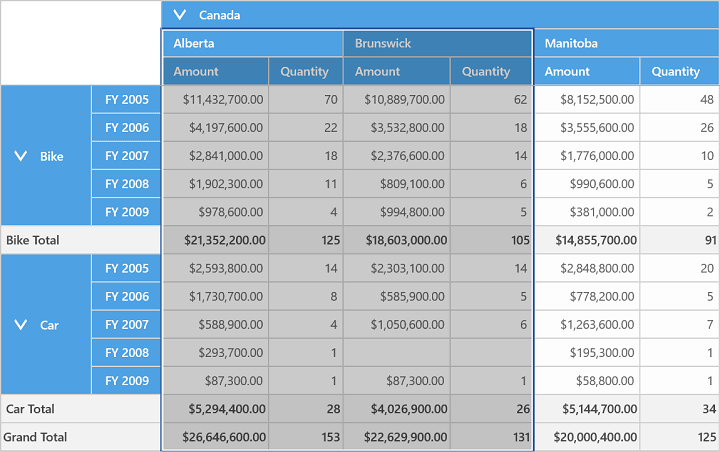Select Car Total cell $4,026,900.00

click(397, 409)
